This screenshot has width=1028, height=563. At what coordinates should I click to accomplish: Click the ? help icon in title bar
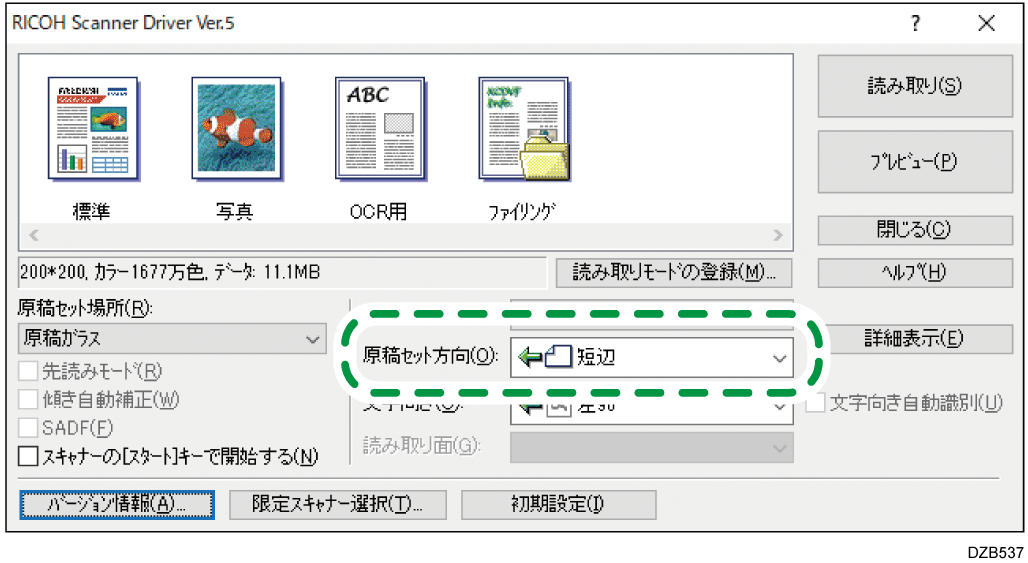point(915,24)
